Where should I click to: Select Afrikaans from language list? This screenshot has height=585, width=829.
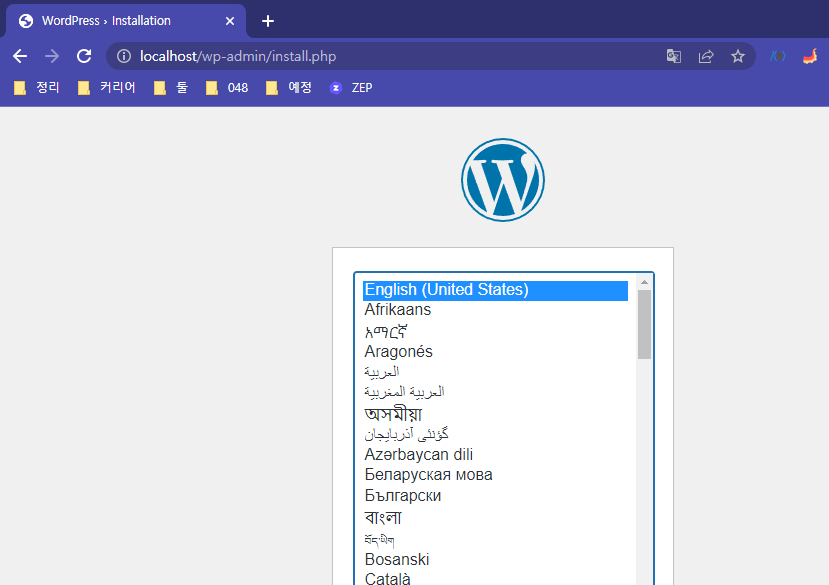pos(495,310)
